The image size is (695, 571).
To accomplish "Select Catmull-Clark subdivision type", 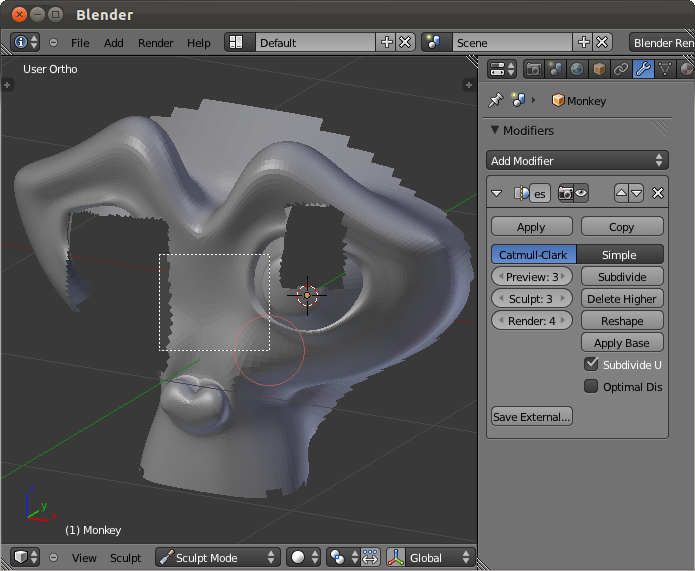I will pyautogui.click(x=533, y=254).
